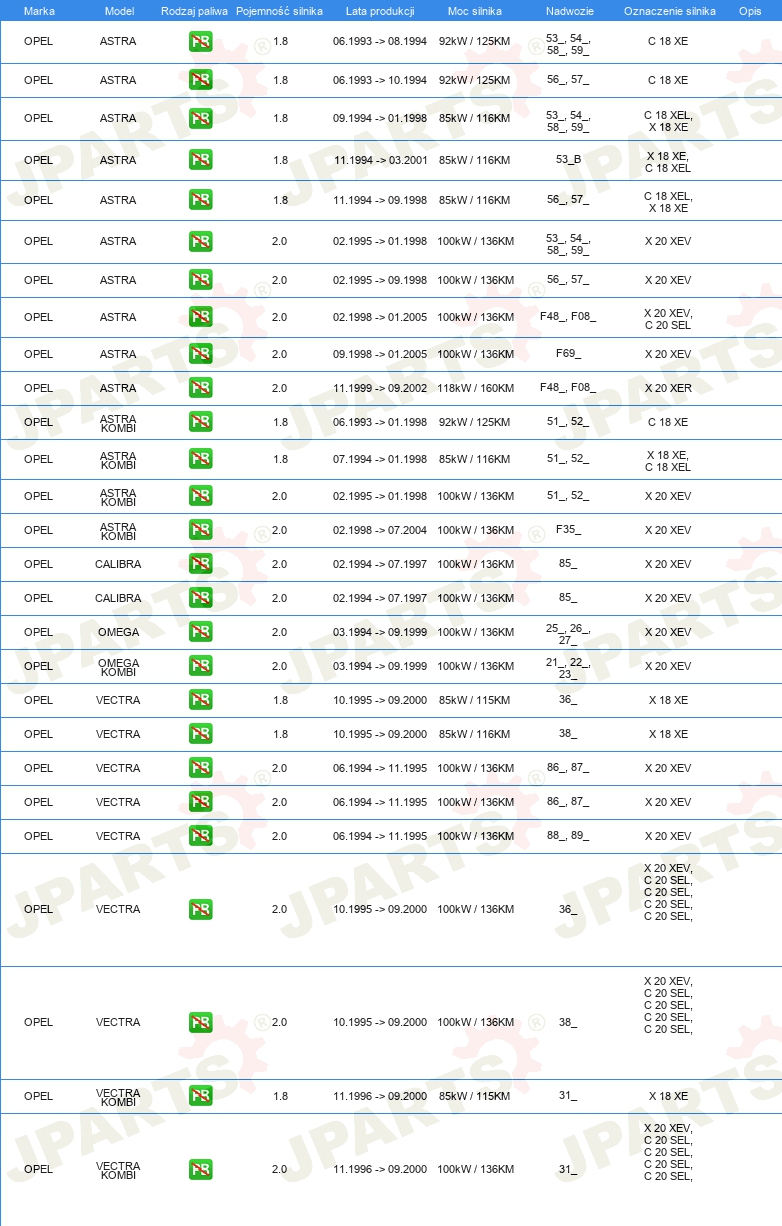
Task: Click fuel icon in Astra Kombi 06.1993 -> 01.1998 row
Action: 200,422
